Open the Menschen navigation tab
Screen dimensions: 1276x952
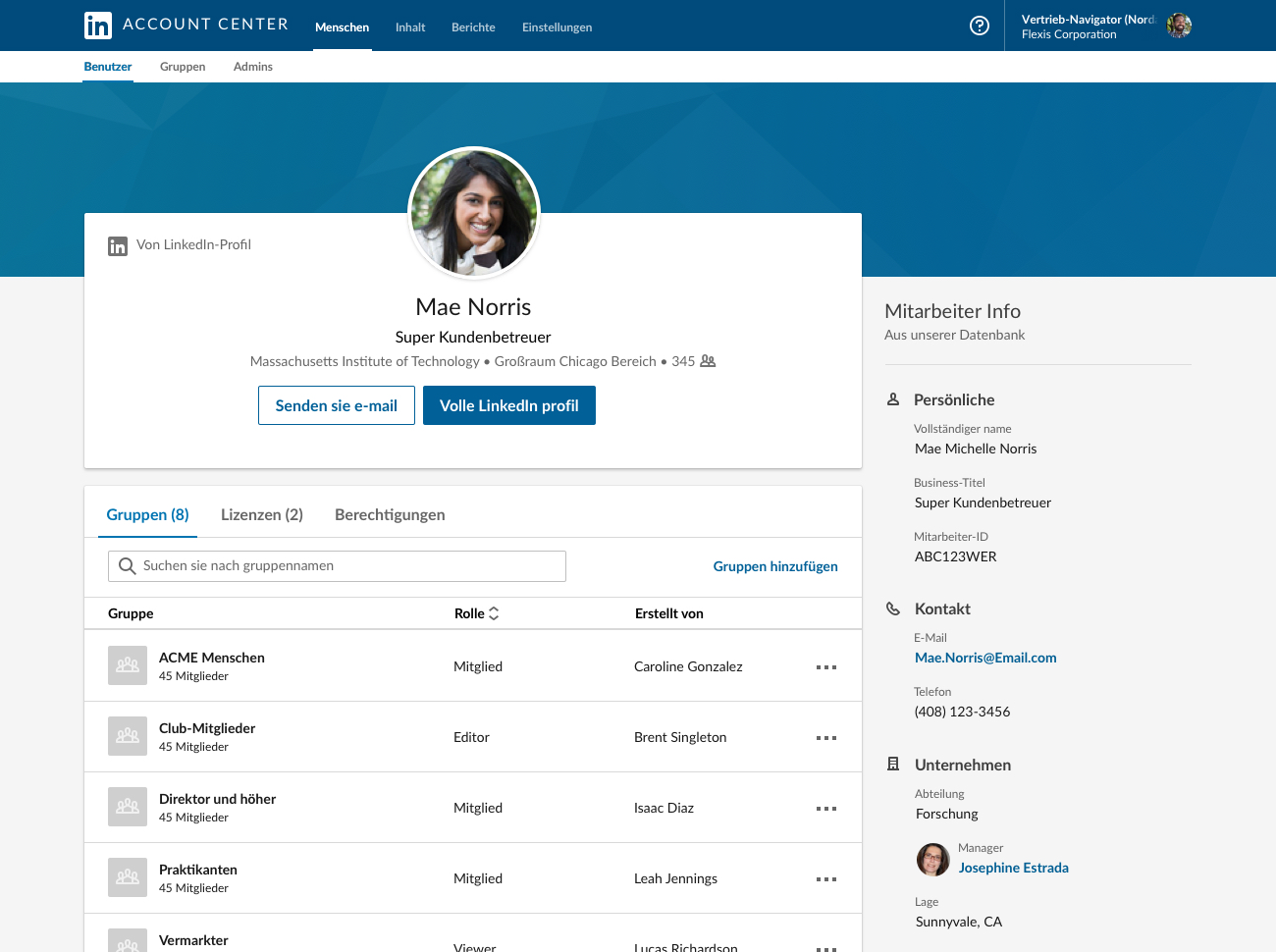click(343, 27)
